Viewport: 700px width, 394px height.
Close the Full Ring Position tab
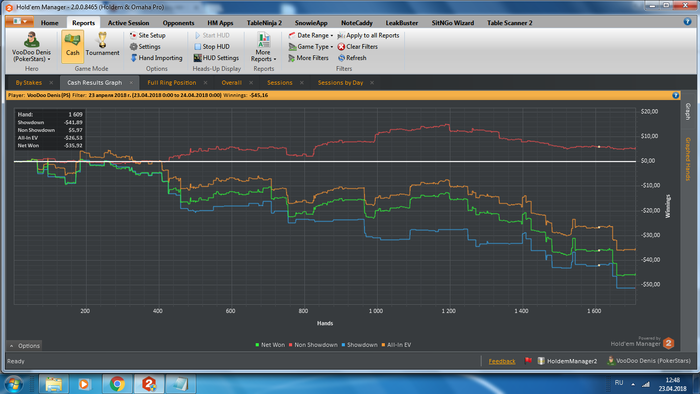point(205,83)
